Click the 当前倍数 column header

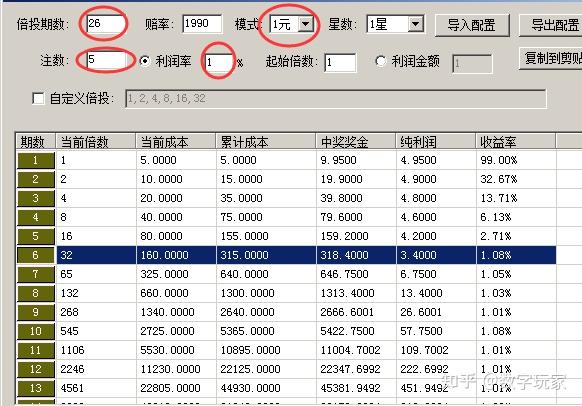[x=96, y=141]
